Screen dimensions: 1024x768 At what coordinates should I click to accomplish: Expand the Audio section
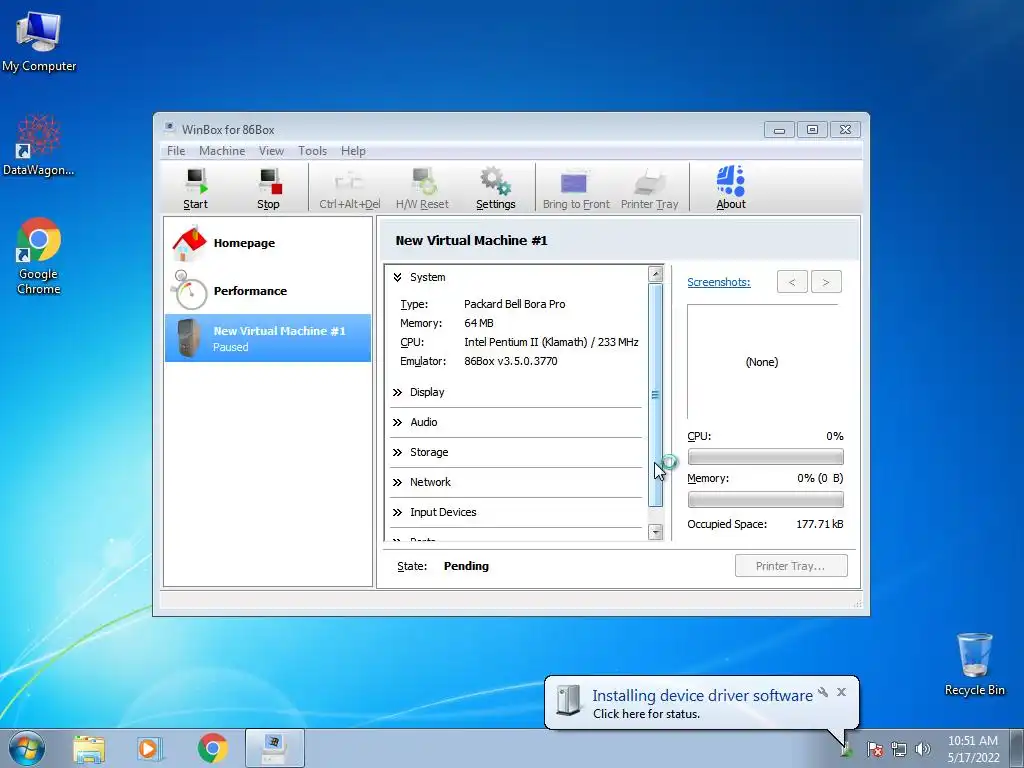(x=397, y=423)
